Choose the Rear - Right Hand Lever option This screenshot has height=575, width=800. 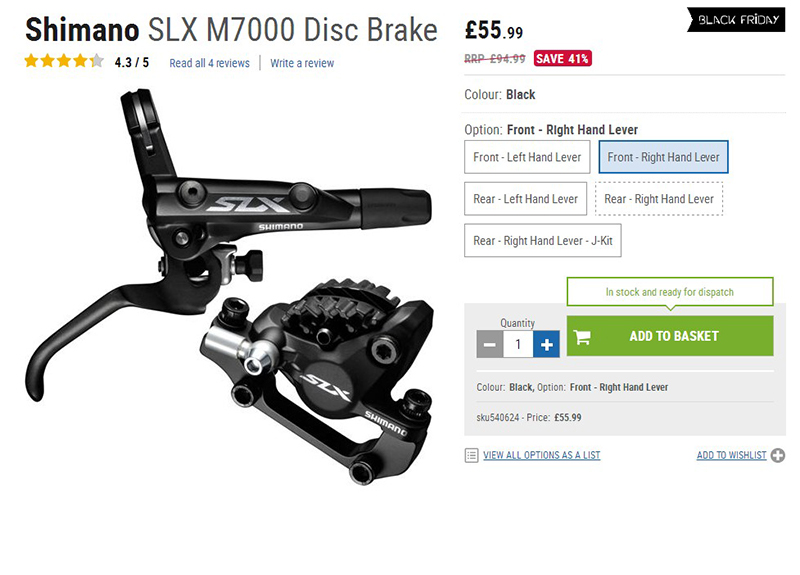(659, 199)
